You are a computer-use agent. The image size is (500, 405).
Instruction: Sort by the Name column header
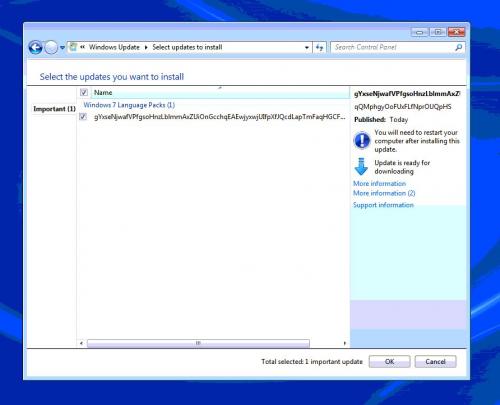(x=220, y=93)
